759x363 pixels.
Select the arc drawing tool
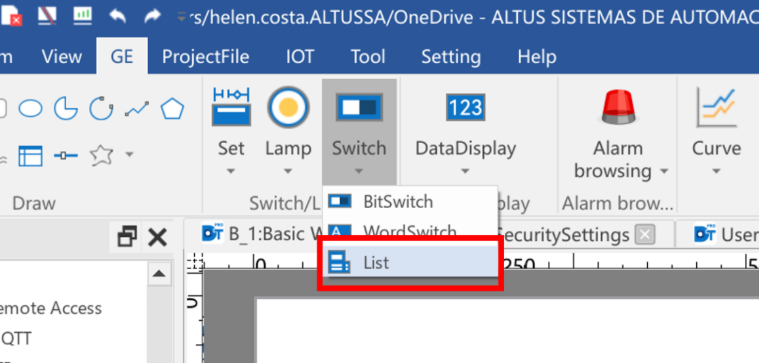[x=102, y=109]
